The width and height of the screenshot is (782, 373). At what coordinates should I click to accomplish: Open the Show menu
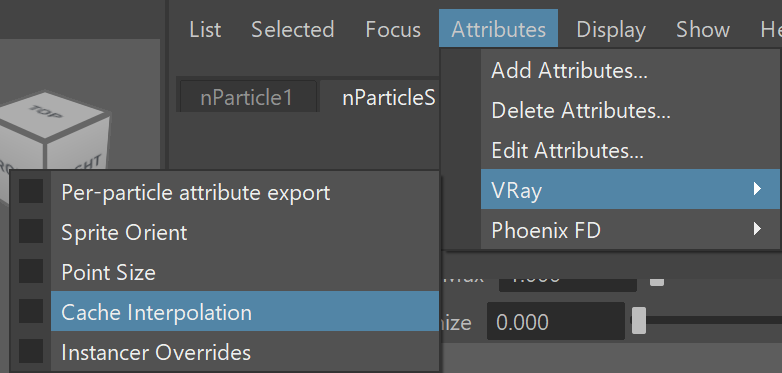point(703,29)
